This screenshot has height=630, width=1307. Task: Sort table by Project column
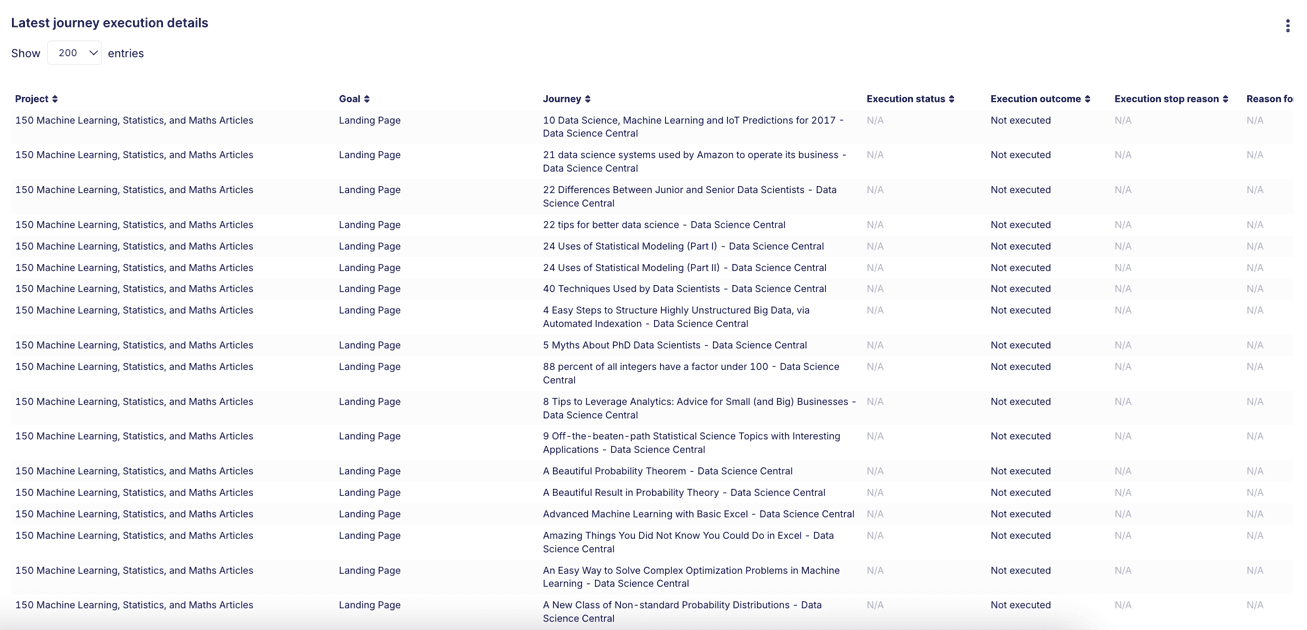pos(36,99)
